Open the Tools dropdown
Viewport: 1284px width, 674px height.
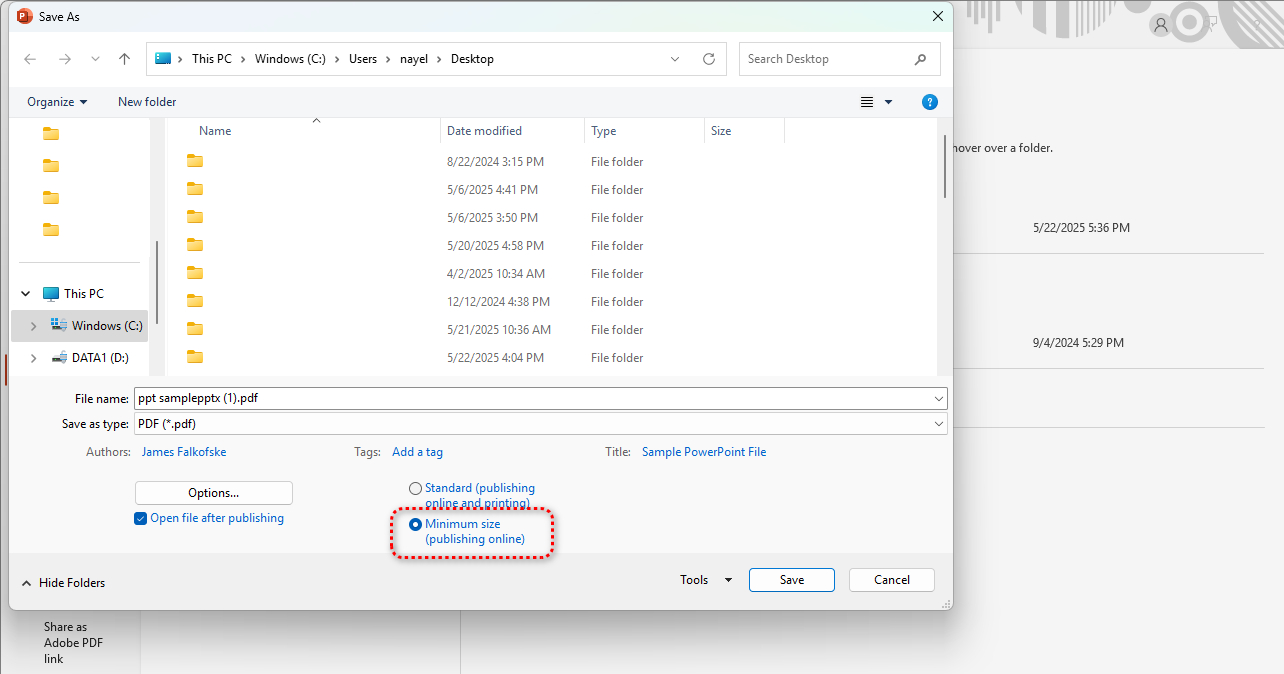705,580
